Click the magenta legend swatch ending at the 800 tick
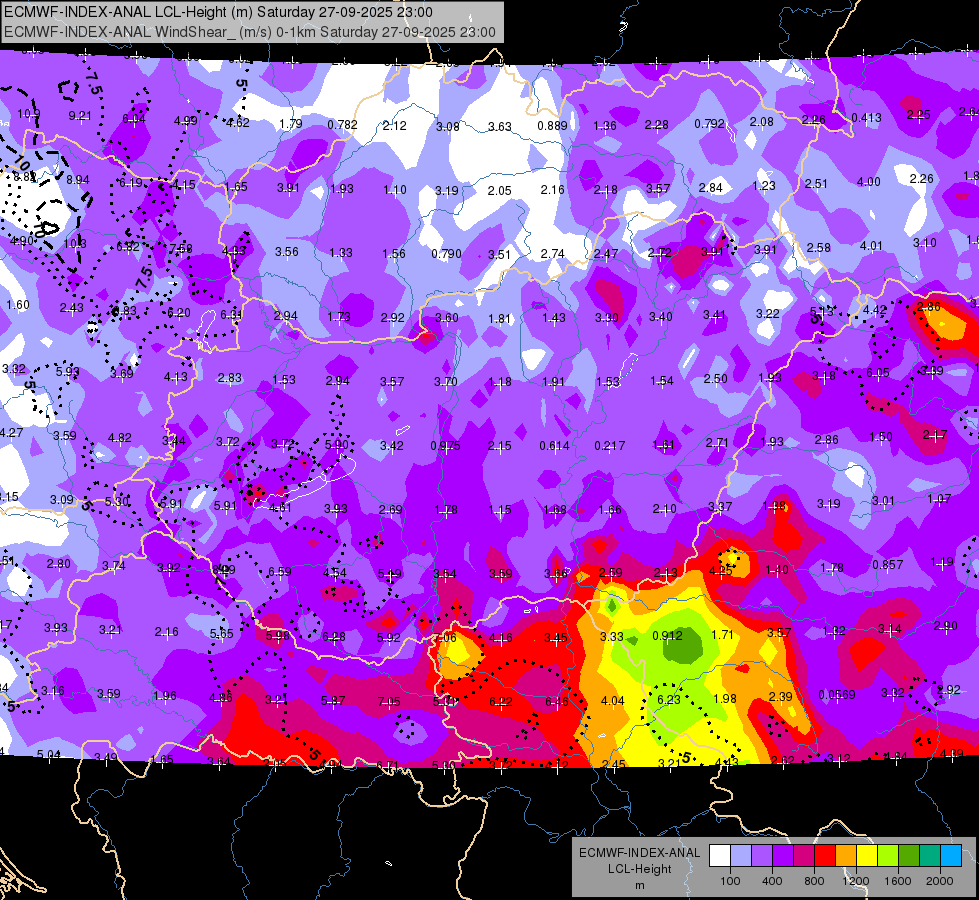The width and height of the screenshot is (979, 900). (x=804, y=855)
